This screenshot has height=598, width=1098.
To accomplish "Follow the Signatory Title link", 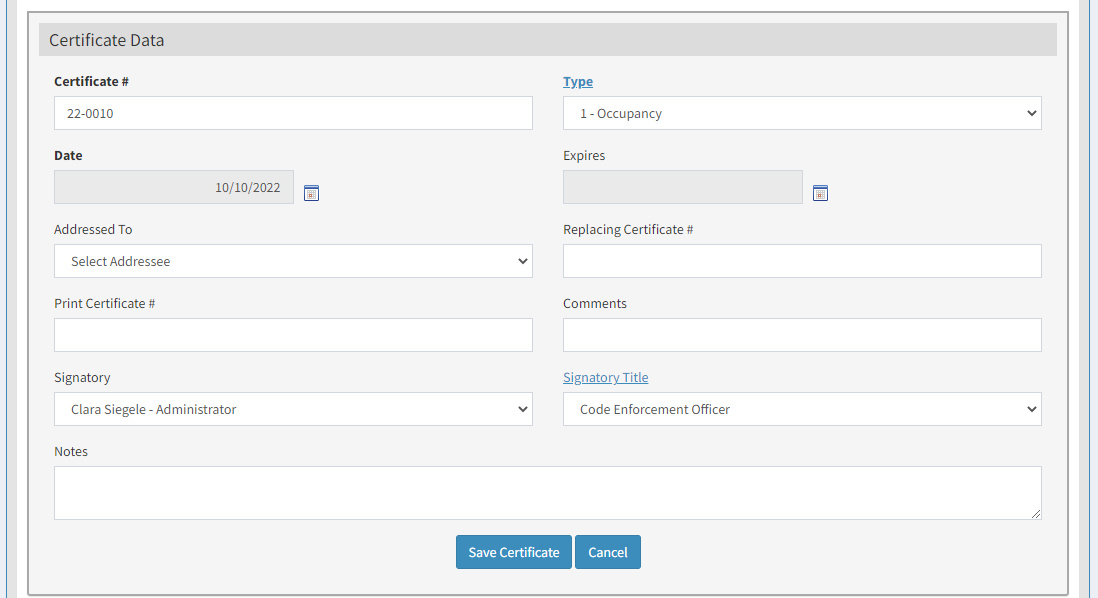I will pos(606,377).
